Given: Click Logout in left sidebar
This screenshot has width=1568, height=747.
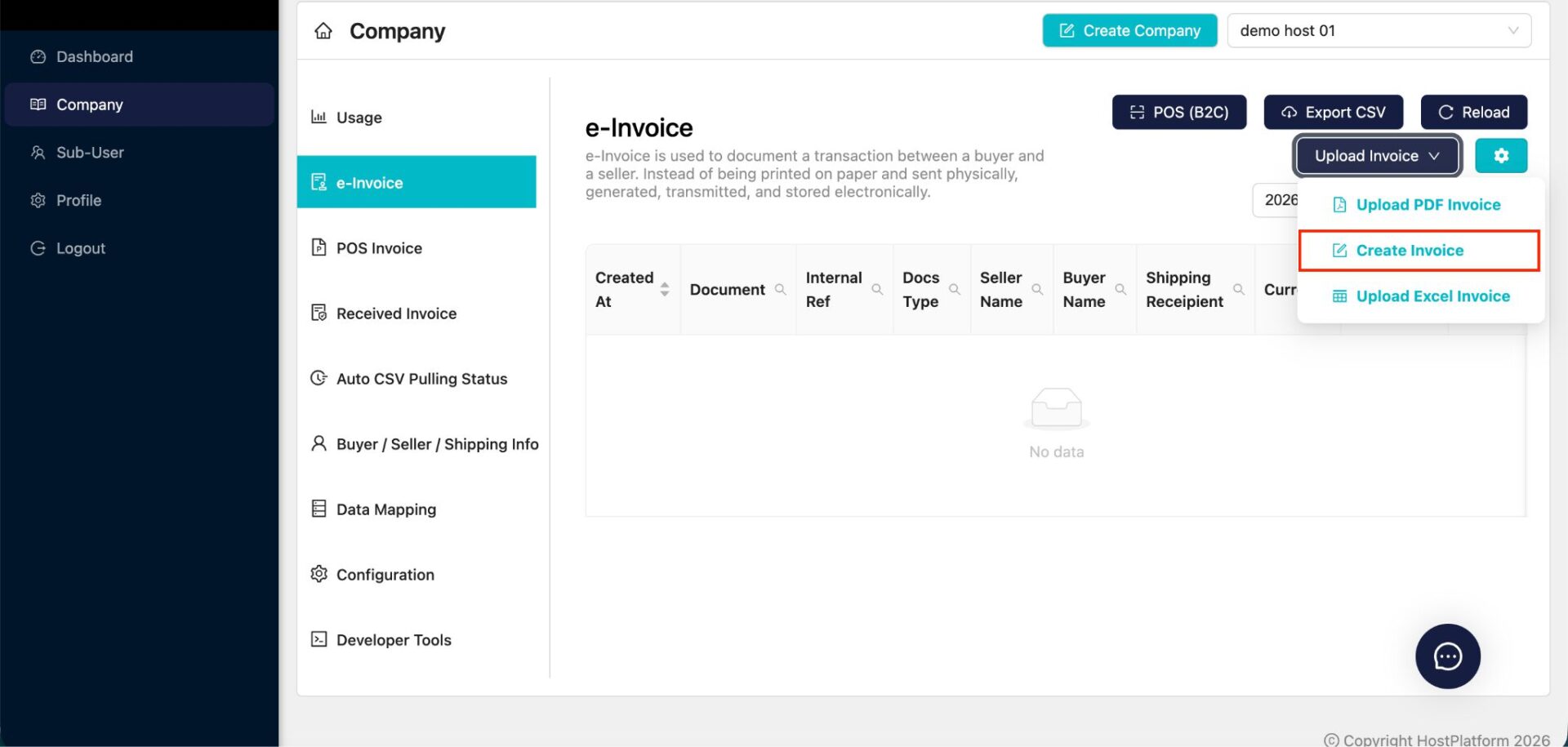Looking at the screenshot, I should coord(139,248).
